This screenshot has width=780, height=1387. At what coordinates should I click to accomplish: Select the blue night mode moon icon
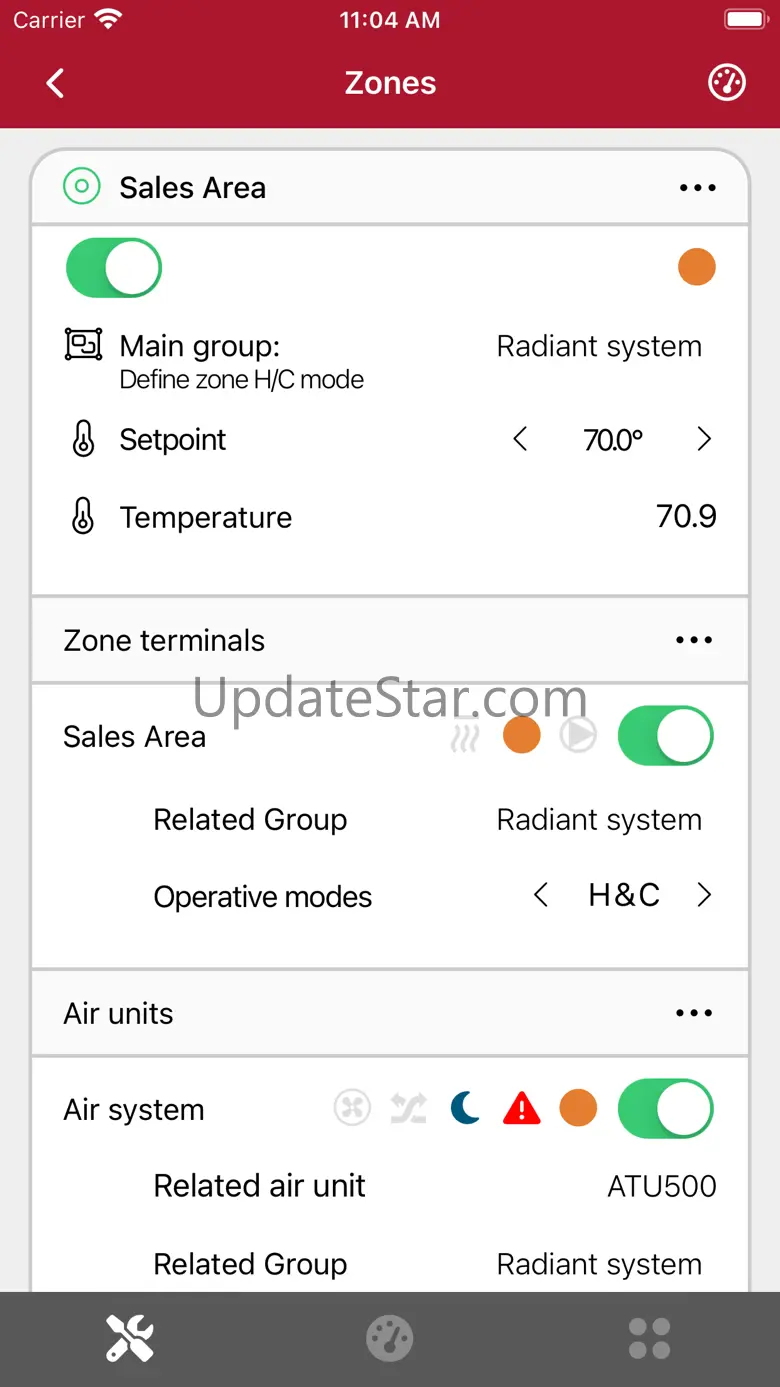coord(465,1108)
